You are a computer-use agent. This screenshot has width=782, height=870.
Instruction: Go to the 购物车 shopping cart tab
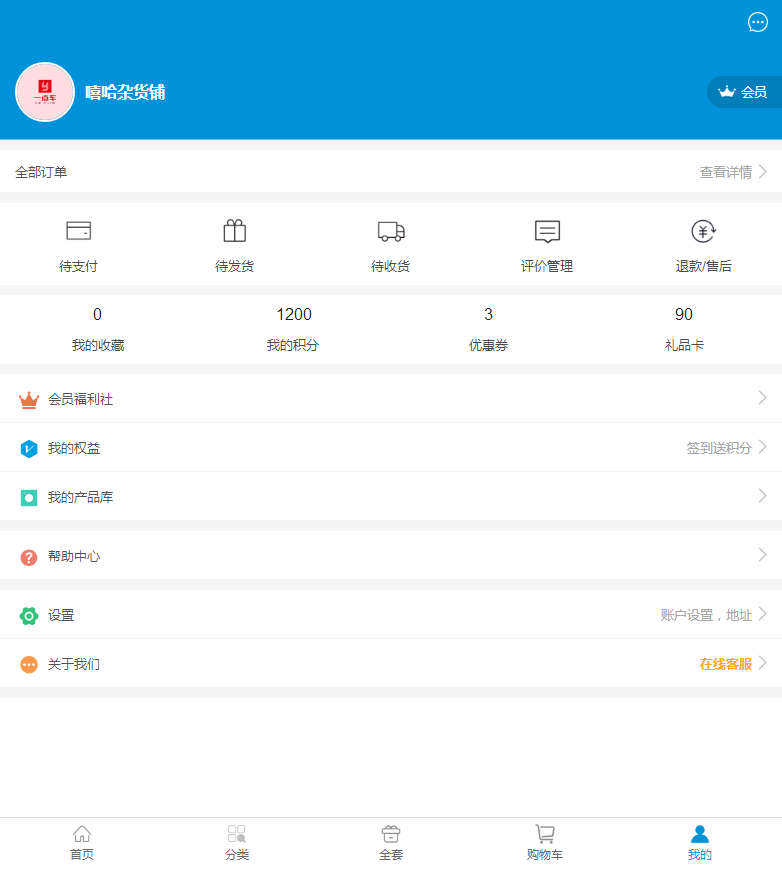(545, 842)
